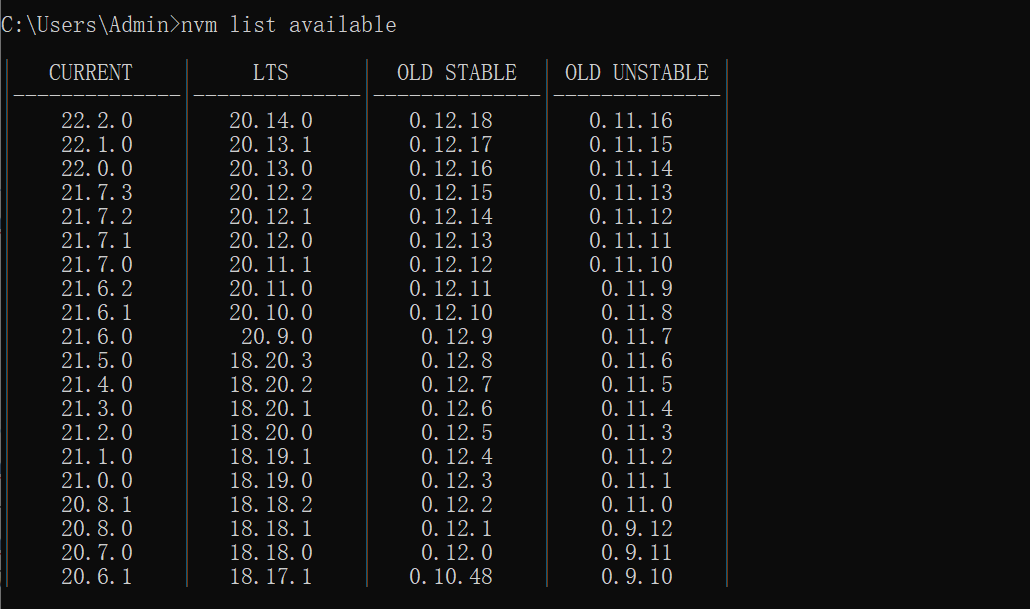
Task: Click LTS version 20.14.0
Action: [x=271, y=121]
